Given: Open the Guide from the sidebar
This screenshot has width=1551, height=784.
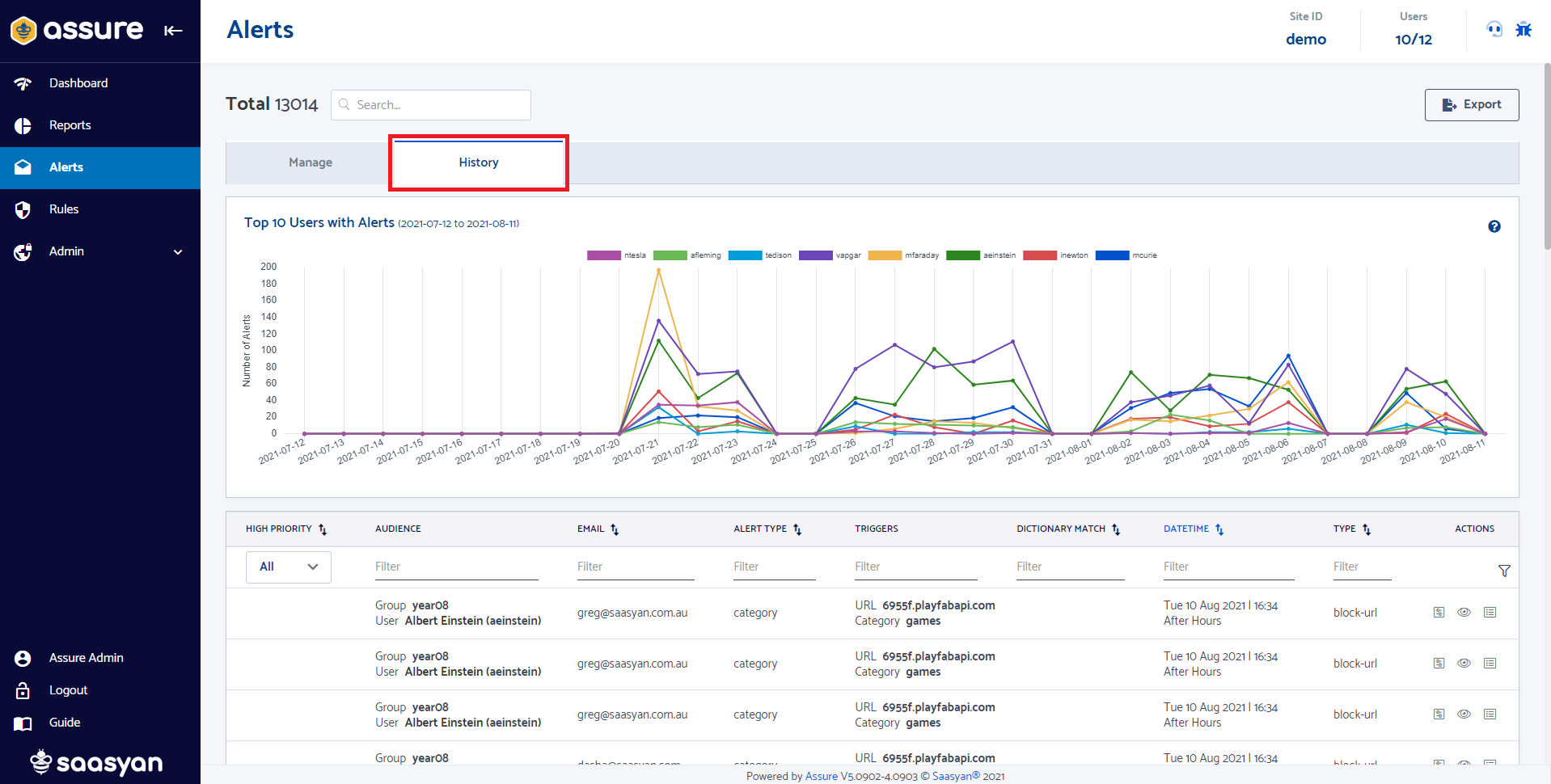Looking at the screenshot, I should click(65, 723).
